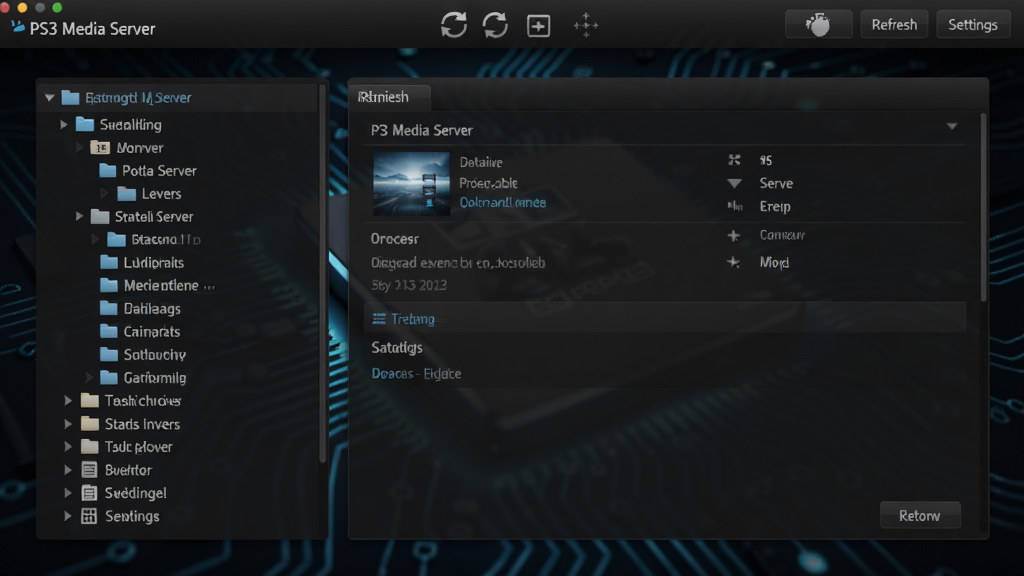The image size is (1024, 576).
Task: Click the icon beside Serve
Action: (735, 184)
